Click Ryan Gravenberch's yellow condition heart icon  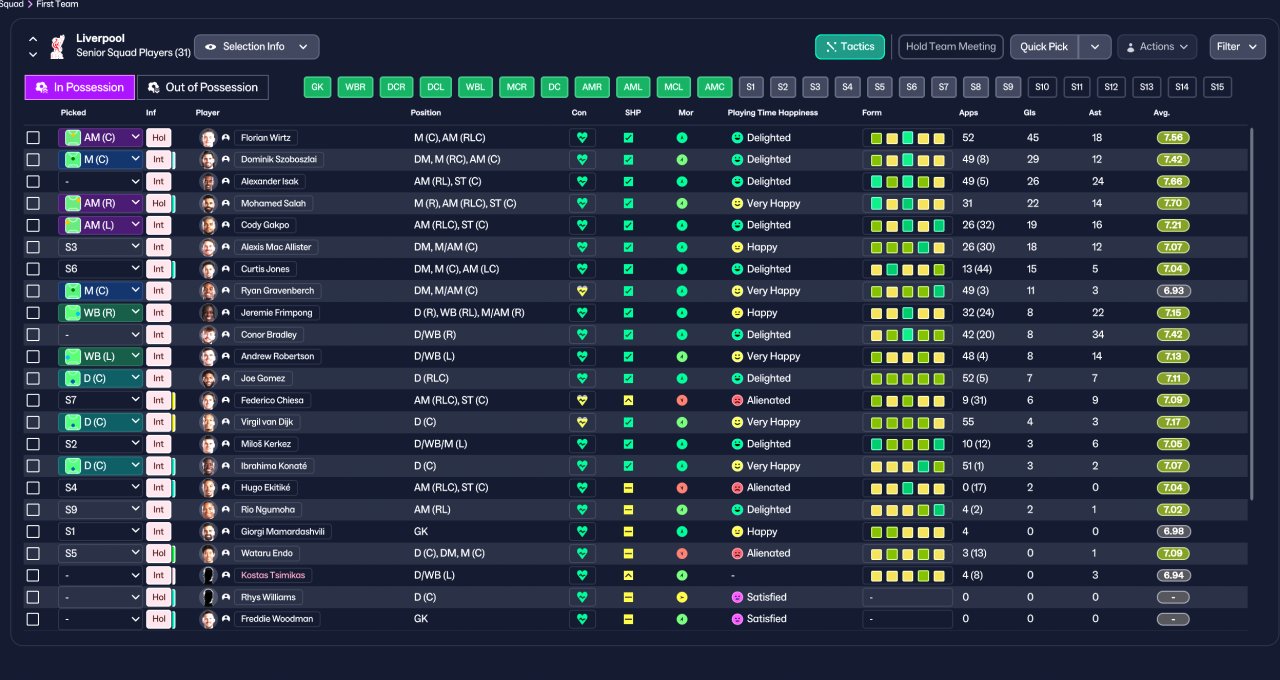[x=583, y=291]
